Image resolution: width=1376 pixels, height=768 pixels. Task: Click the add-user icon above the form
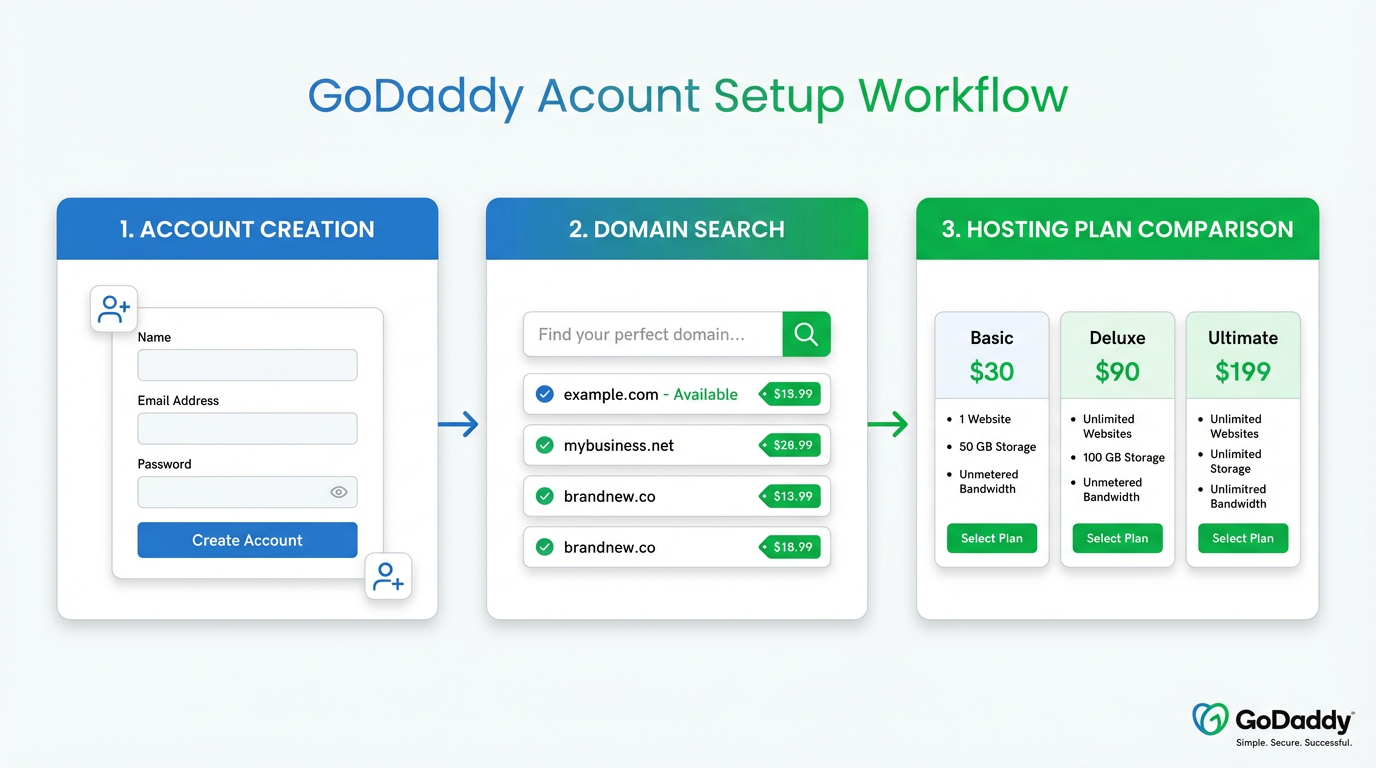[x=113, y=309]
